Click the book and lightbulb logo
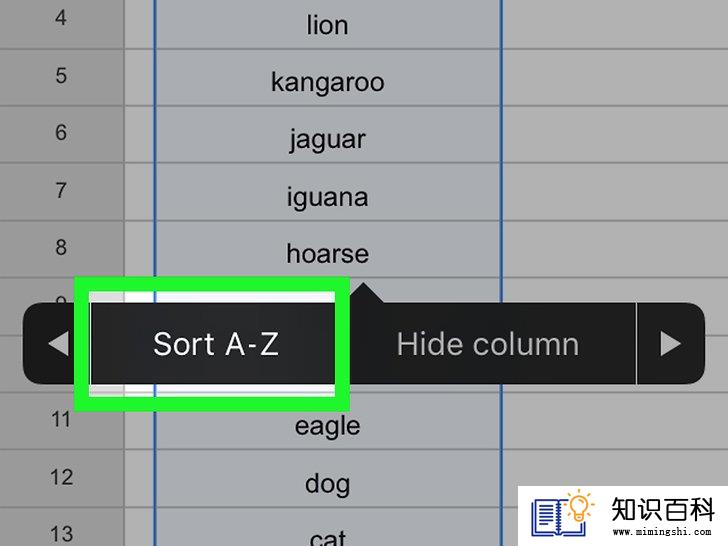The width and height of the screenshot is (728, 546). tap(562, 514)
